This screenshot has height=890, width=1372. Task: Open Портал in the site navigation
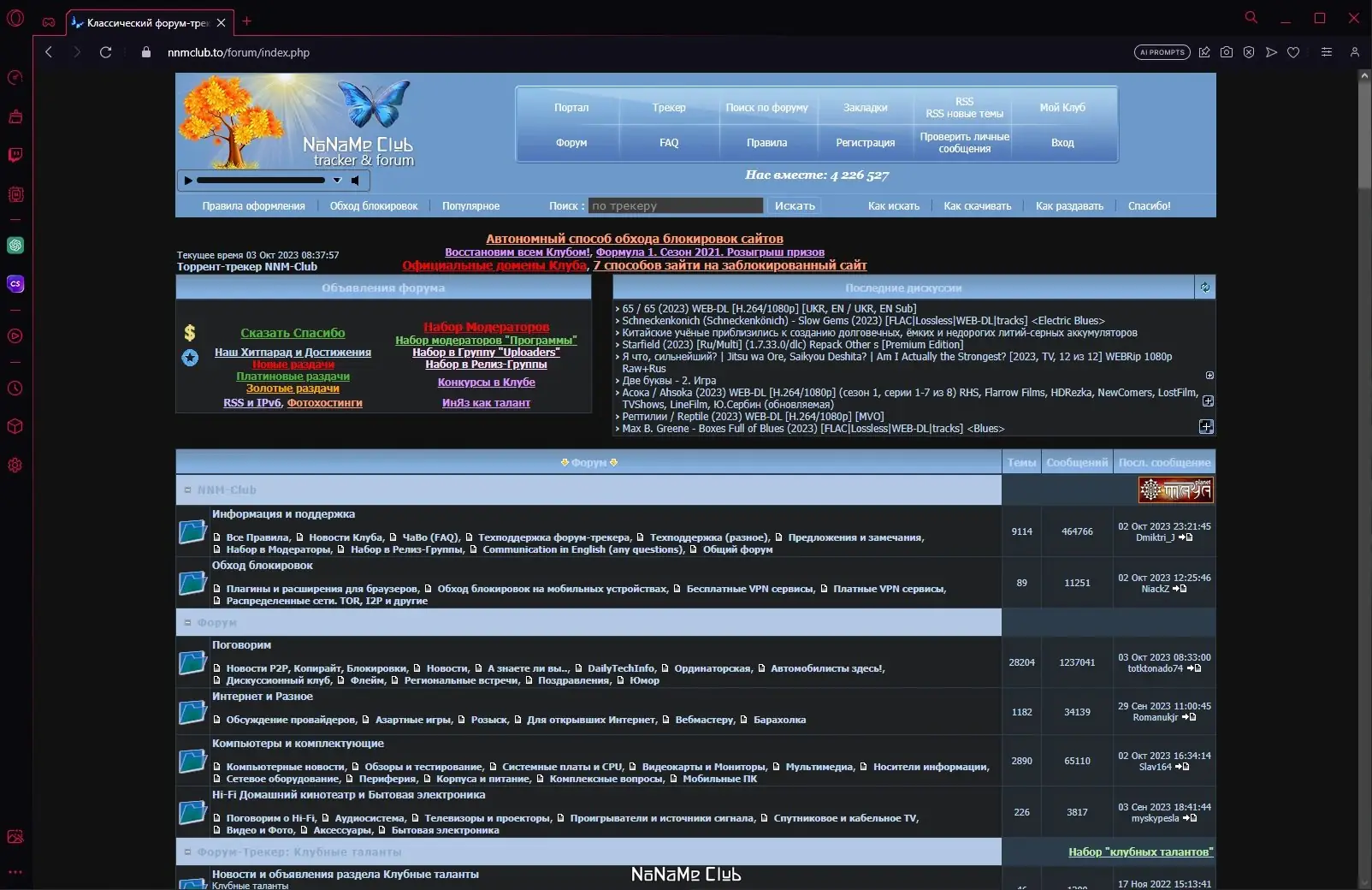tap(571, 108)
